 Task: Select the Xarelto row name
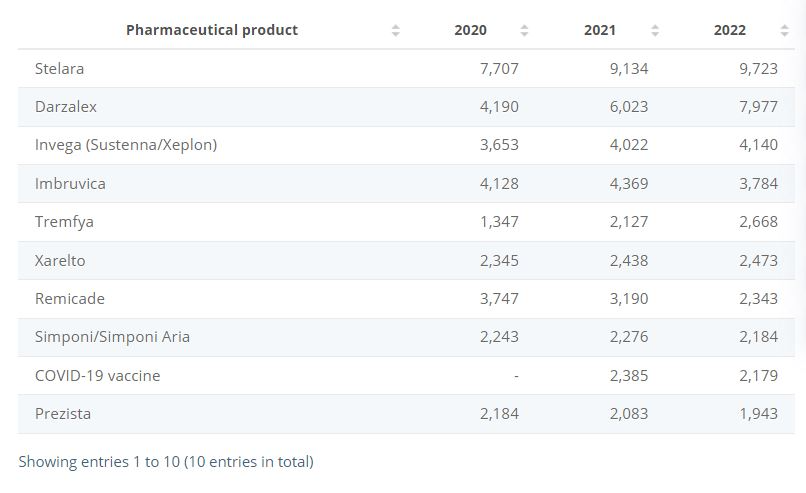(60, 261)
